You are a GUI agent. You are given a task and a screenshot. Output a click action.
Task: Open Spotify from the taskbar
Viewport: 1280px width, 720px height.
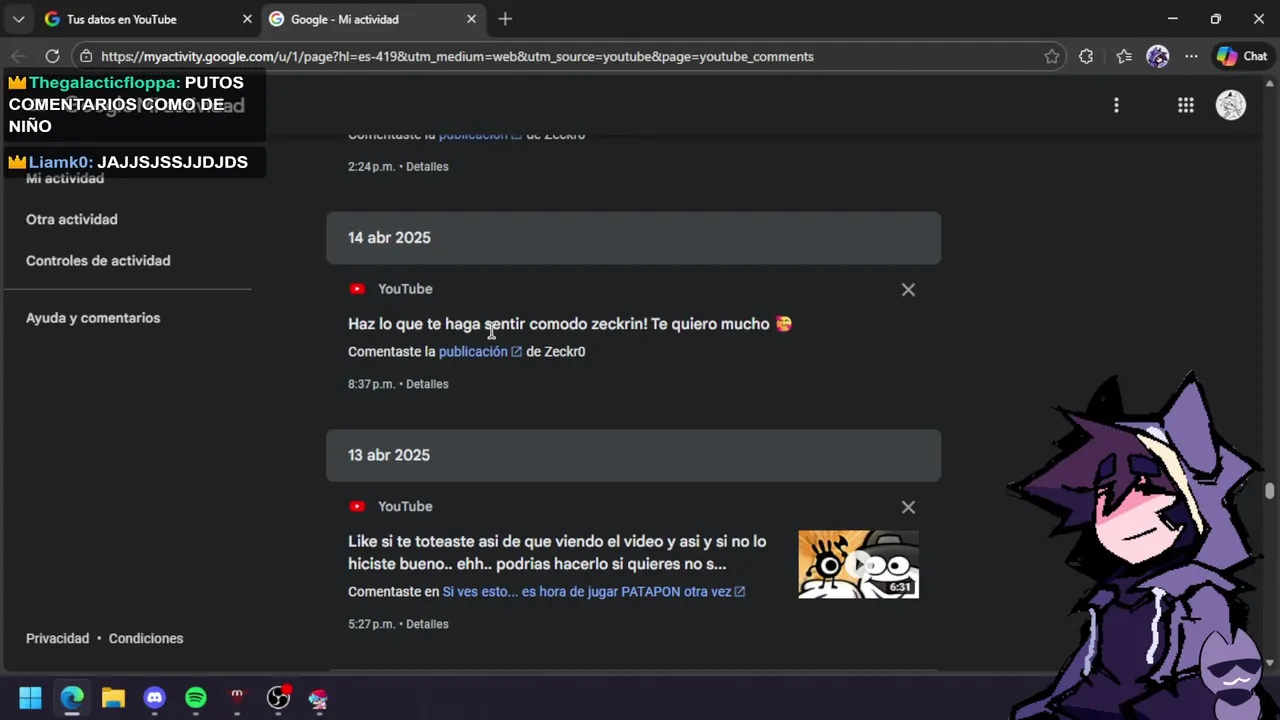tap(196, 698)
